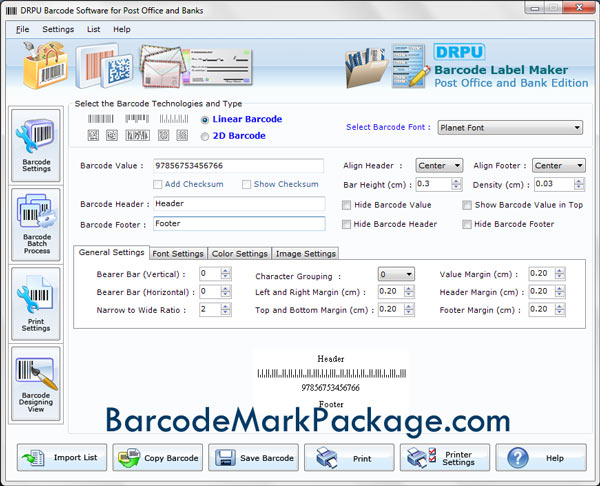
Task: Switch to the Barcode Designing View
Action: click(36, 384)
